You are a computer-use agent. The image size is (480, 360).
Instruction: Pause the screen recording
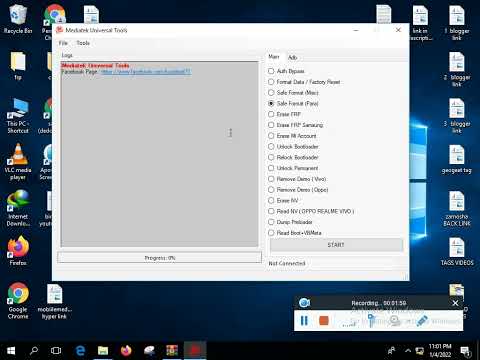pyautogui.click(x=304, y=321)
